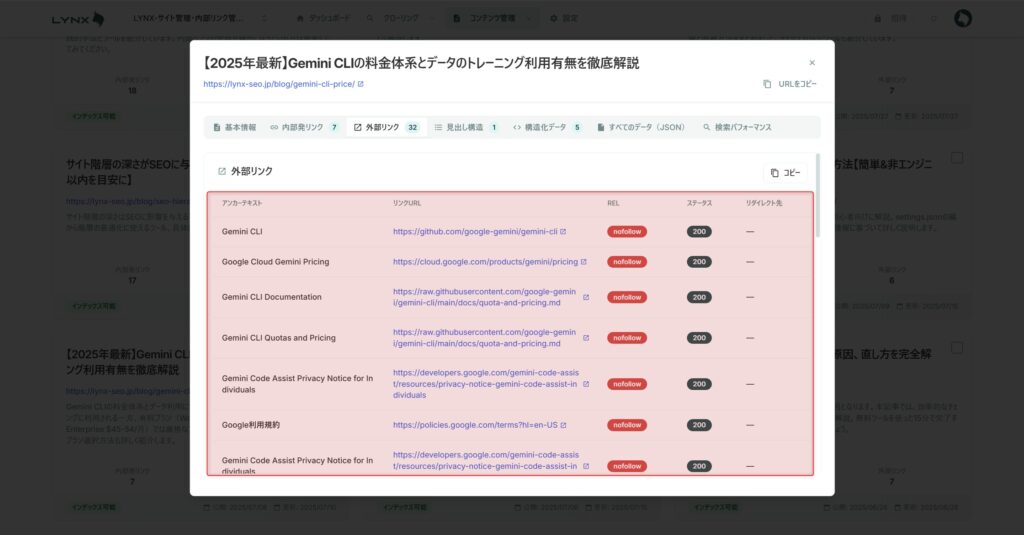Open the 検索パフォーマンス tab
The width and height of the screenshot is (1024, 535).
(737, 127)
